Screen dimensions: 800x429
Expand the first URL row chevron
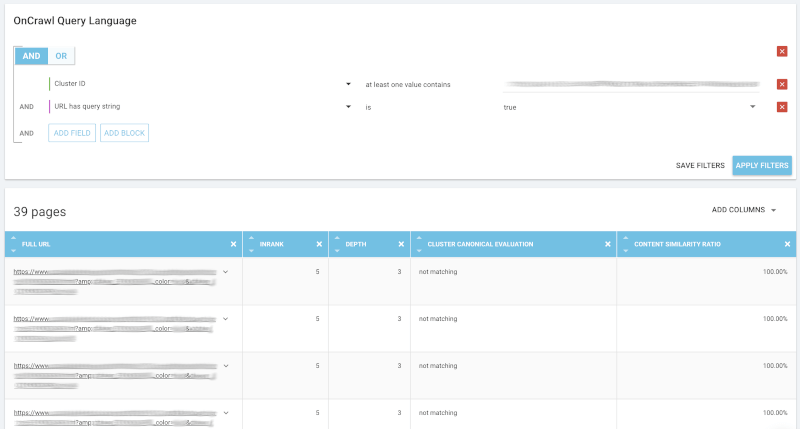click(225, 271)
